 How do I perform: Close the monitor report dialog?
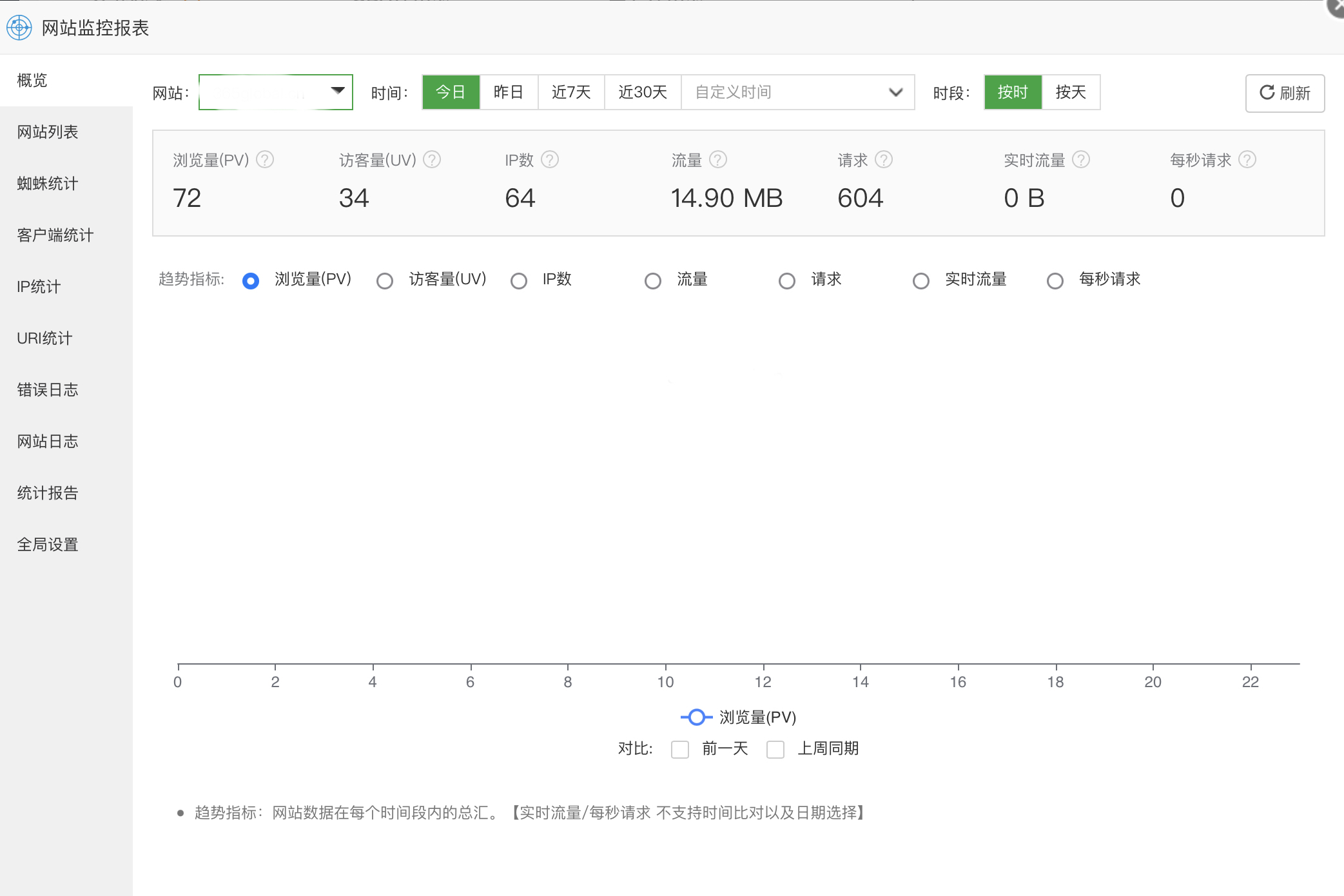(x=1336, y=6)
